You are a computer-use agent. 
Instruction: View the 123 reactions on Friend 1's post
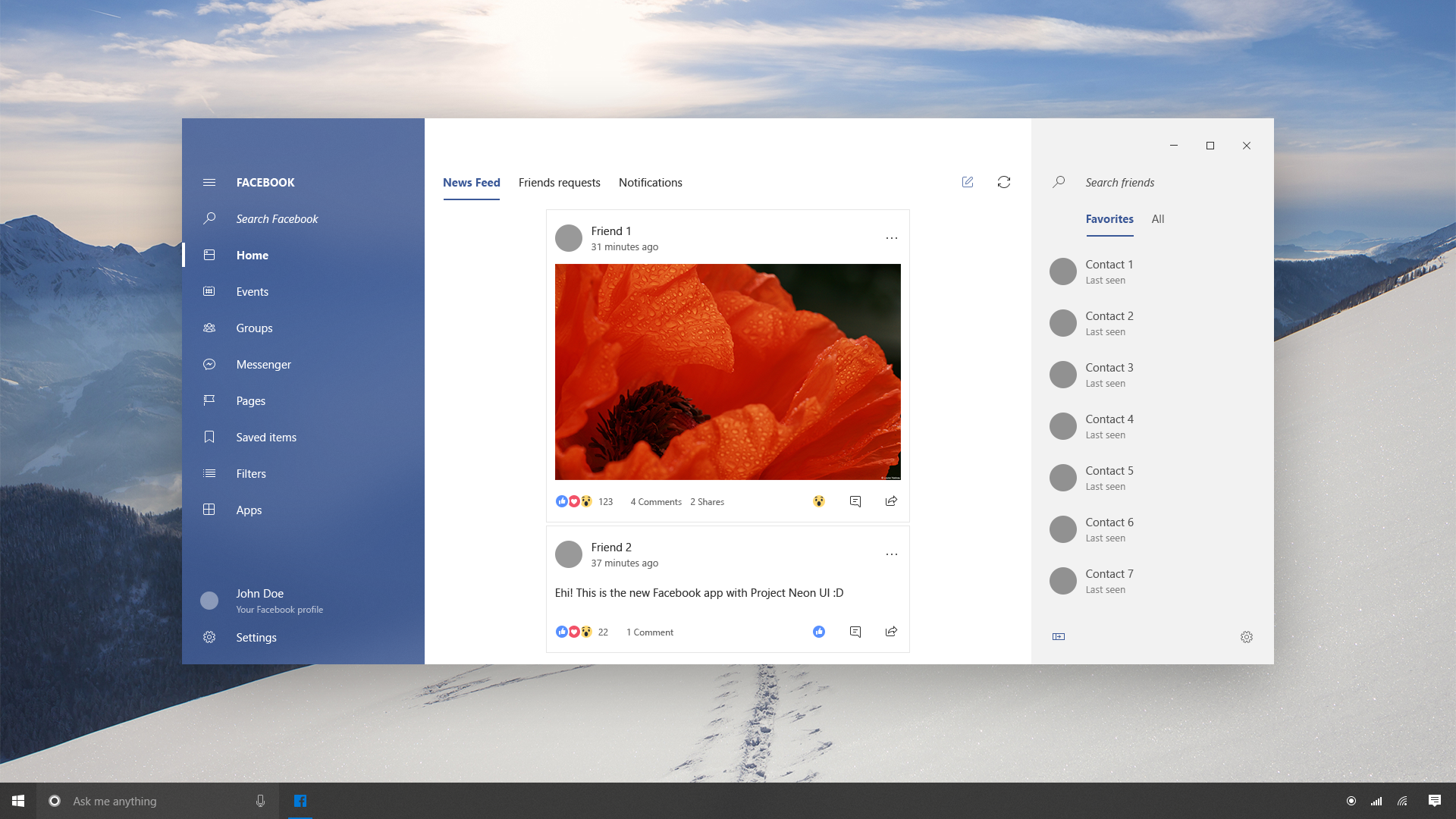pyautogui.click(x=584, y=501)
